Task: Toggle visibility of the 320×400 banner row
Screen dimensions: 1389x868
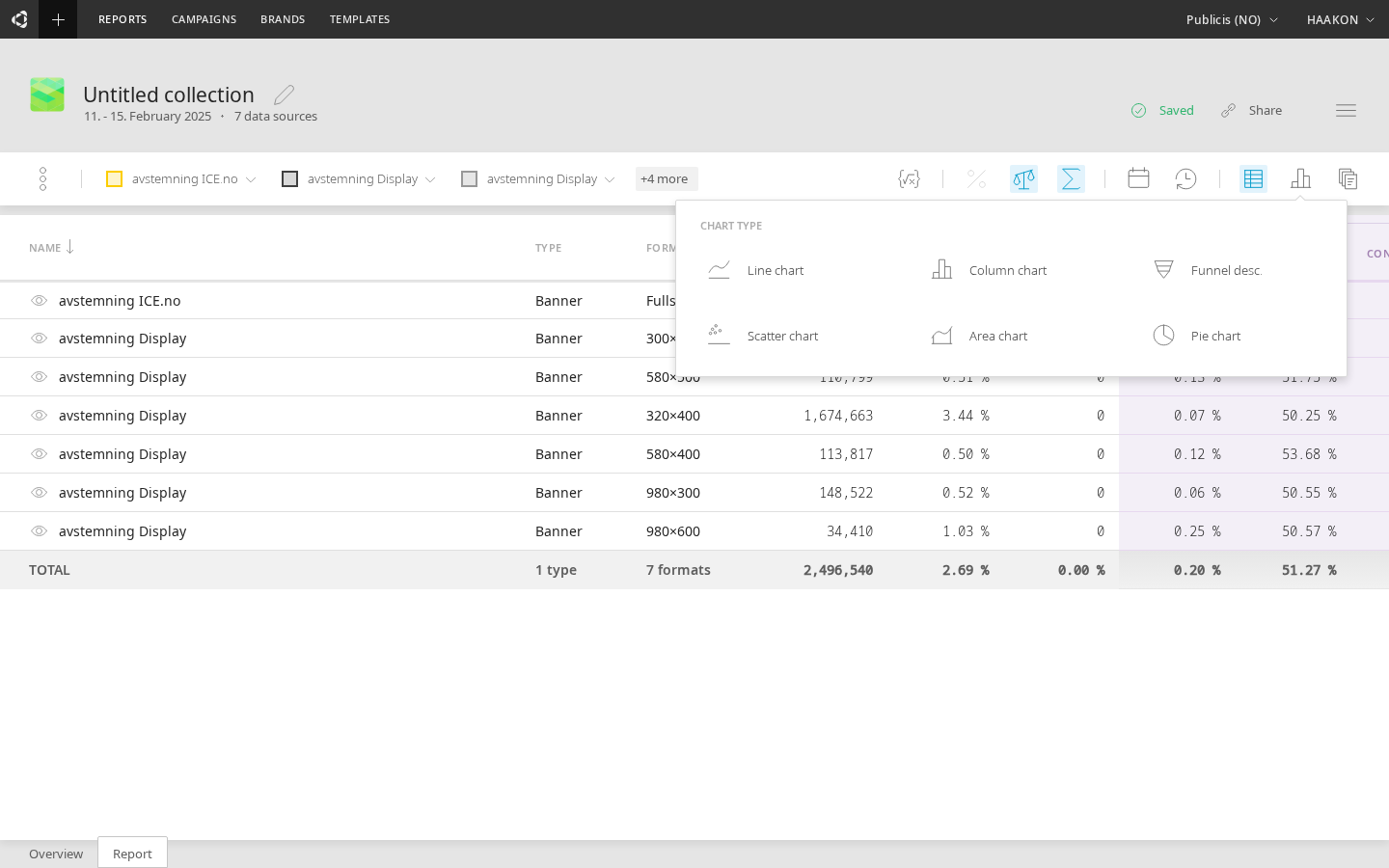Action: tap(39, 416)
